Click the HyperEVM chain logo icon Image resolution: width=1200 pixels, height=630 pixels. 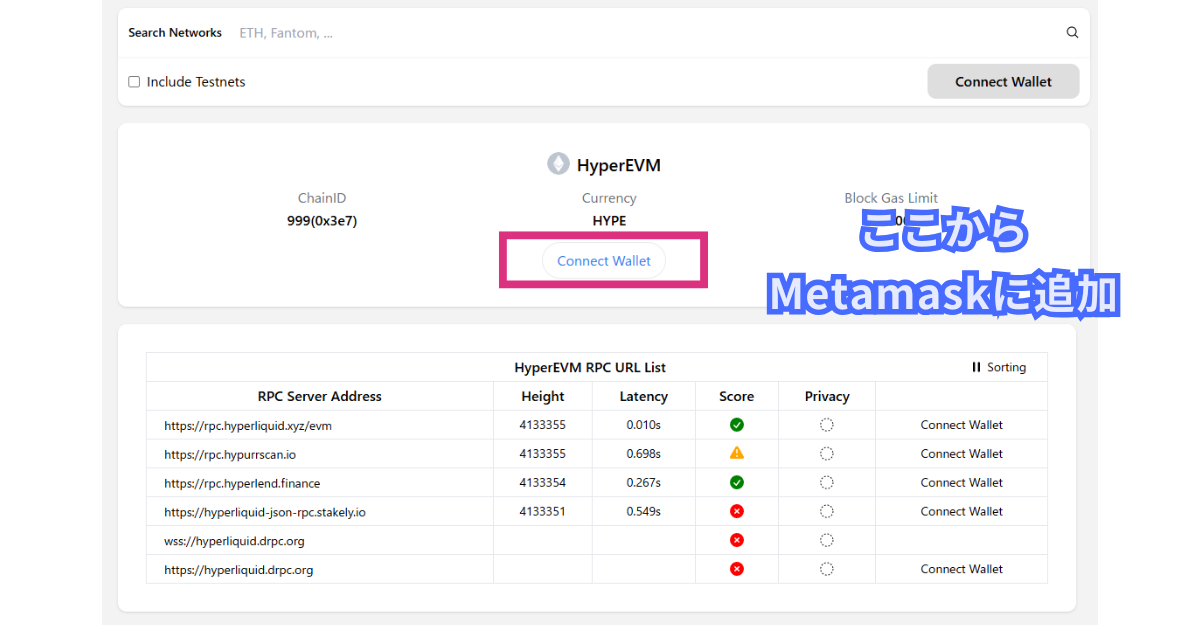coord(558,164)
